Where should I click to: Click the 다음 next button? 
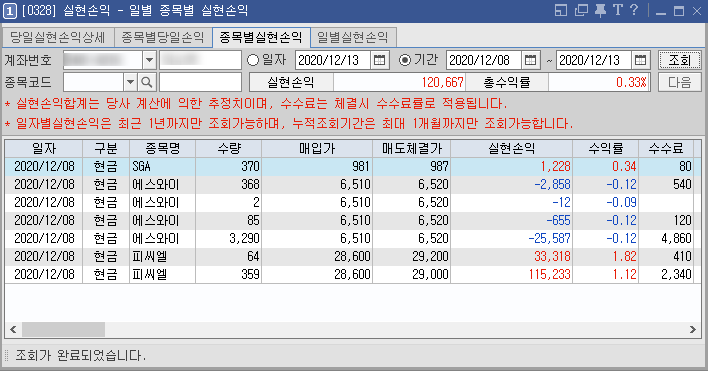(x=680, y=82)
